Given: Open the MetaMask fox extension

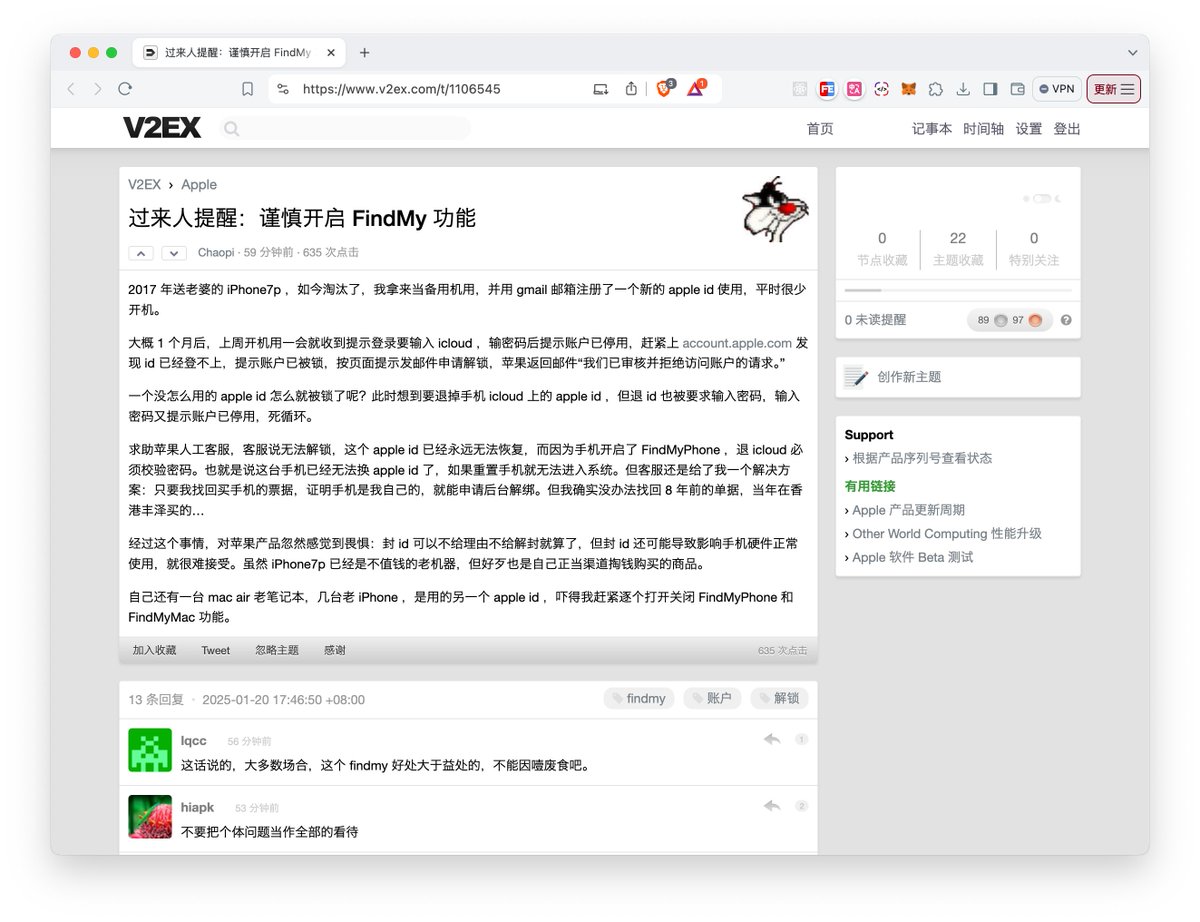Looking at the screenshot, I should (908, 89).
